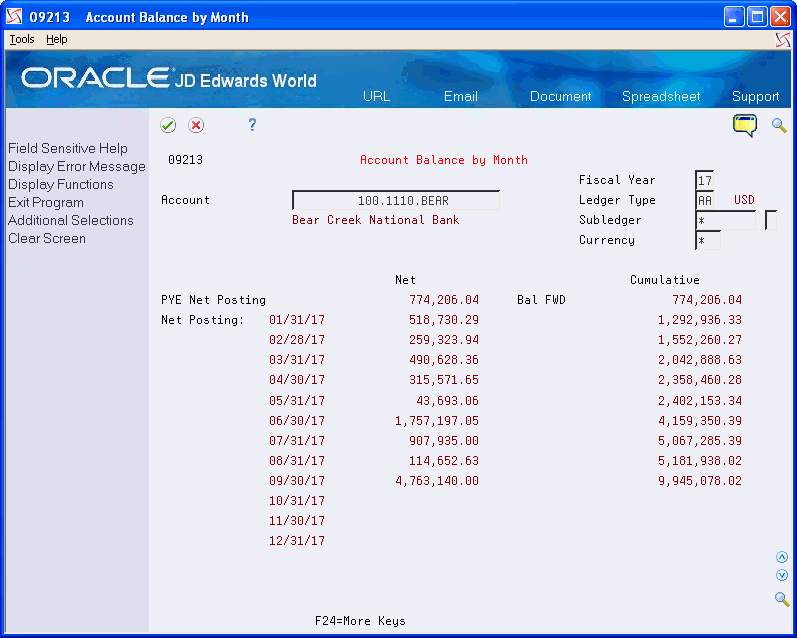Viewport: 797px width, 638px height.
Task: Click the 06/30/17 period date
Action: (x=297, y=420)
